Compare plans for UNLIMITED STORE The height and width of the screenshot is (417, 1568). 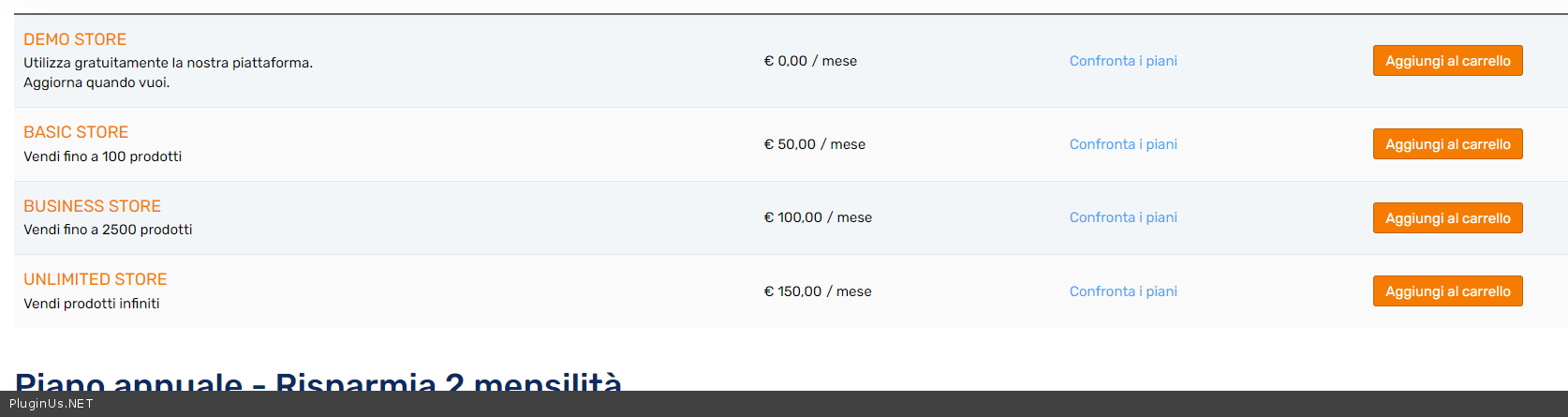(1123, 291)
